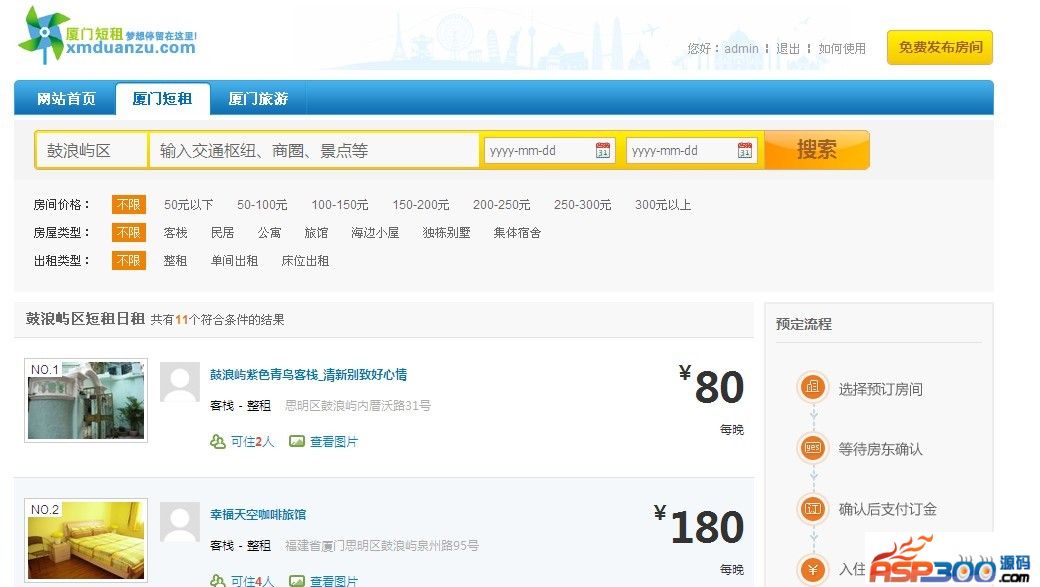This screenshot has height=587, width=1040.
Task: Click the check-out date field
Action: pyautogui.click(x=692, y=151)
